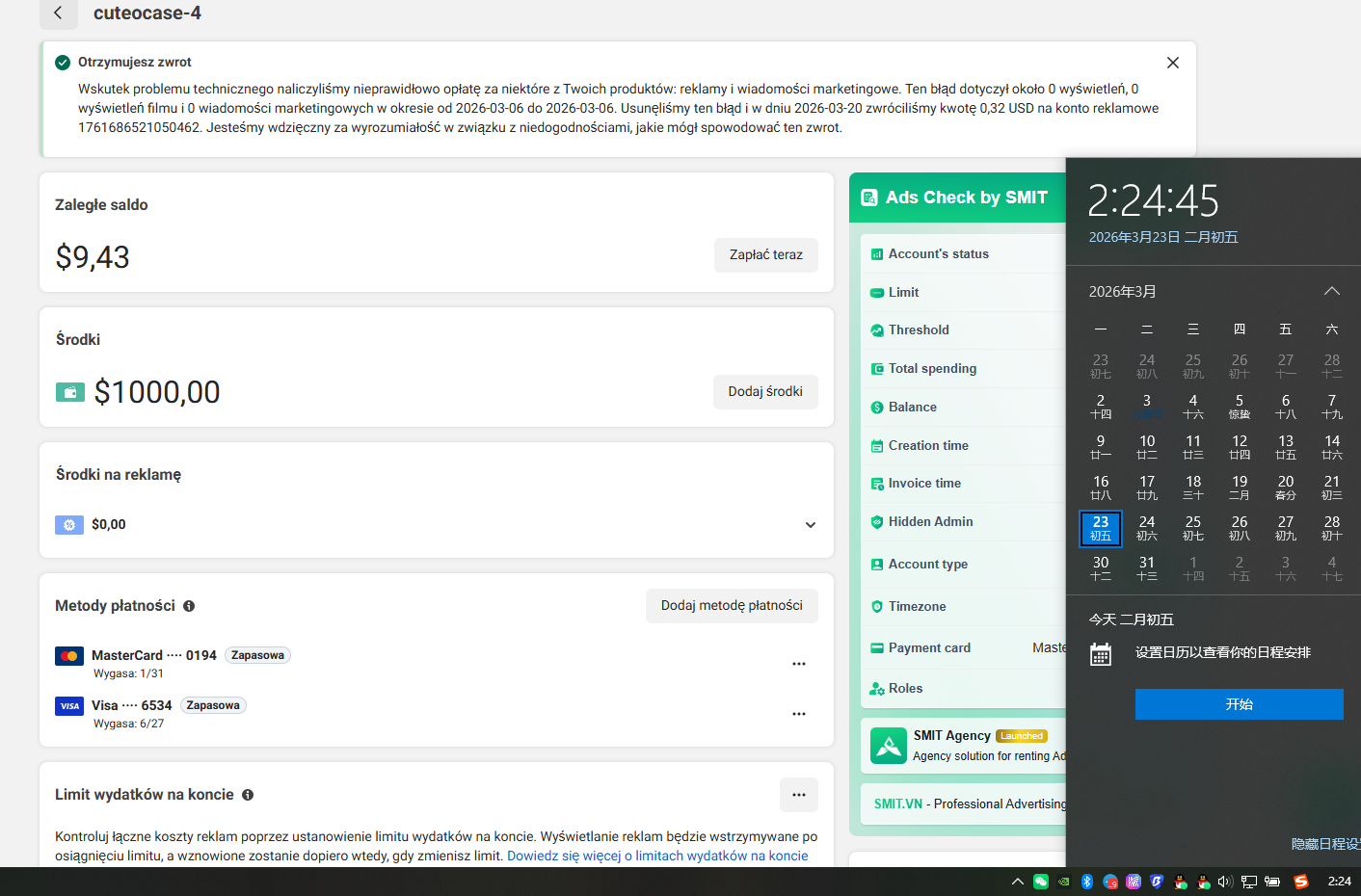This screenshot has width=1361, height=896.
Task: Click the Dodaj metodę płatności button
Action: (731, 606)
